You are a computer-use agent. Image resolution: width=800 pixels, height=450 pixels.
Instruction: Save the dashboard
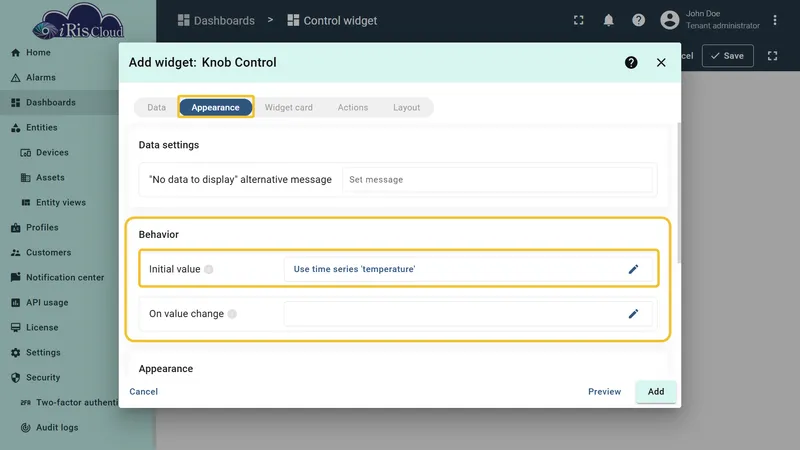coord(728,56)
